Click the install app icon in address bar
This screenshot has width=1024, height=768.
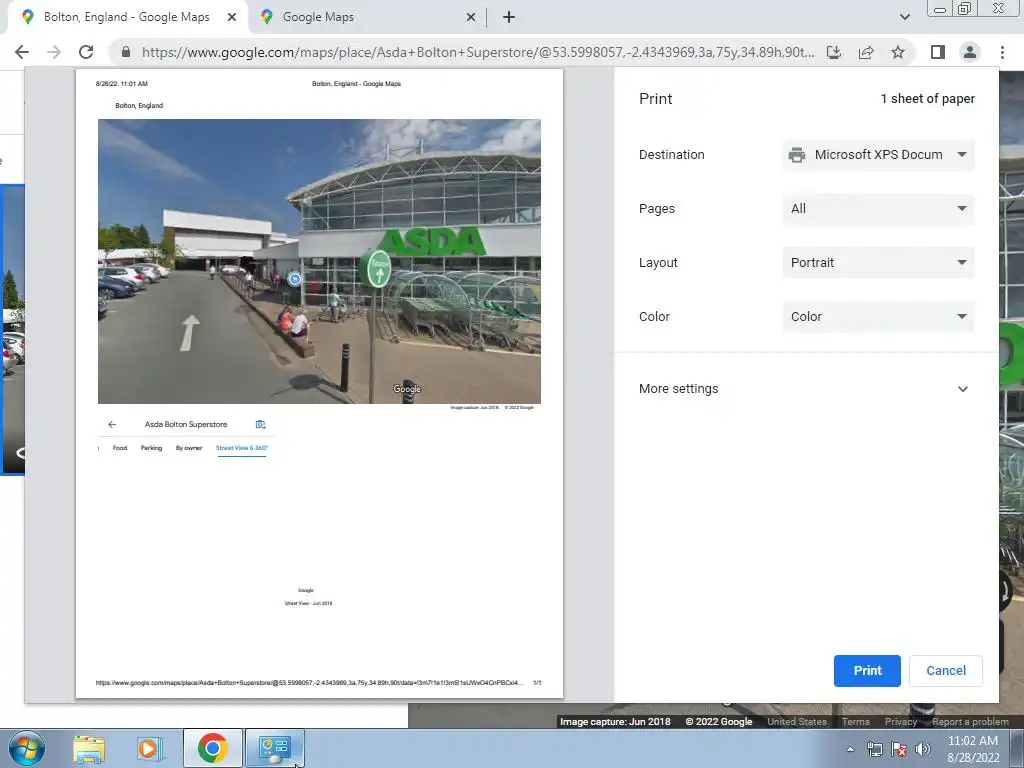(834, 52)
